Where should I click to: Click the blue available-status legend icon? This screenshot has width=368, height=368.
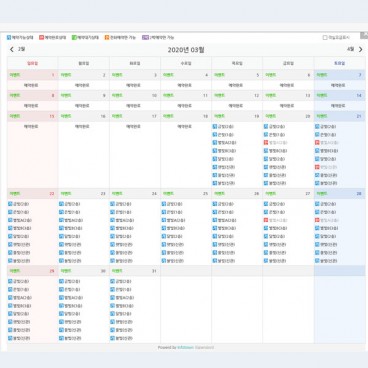coord(9,38)
